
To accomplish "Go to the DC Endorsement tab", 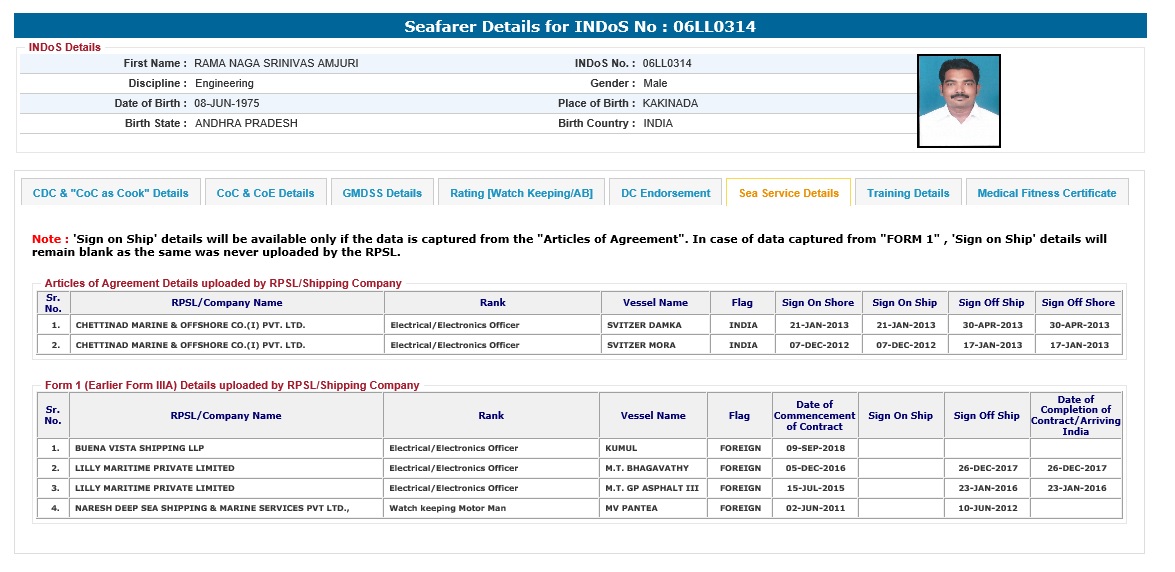I will tap(665, 193).
